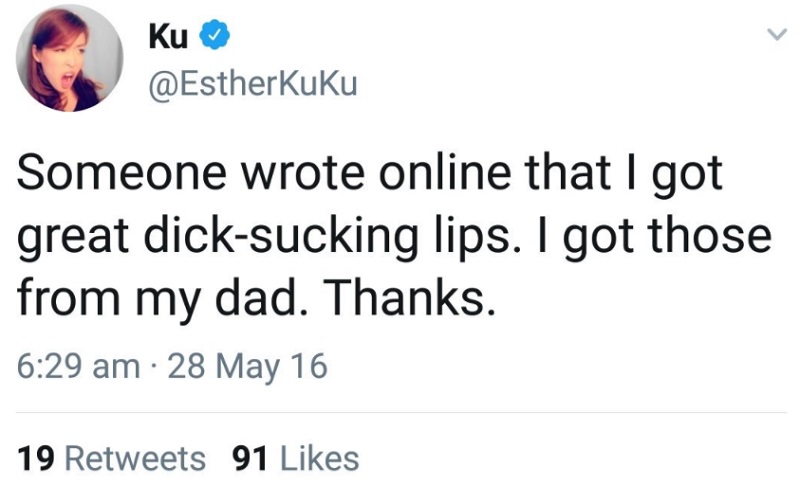
Task: Click the divider line above the retweet count
Action: tap(401, 412)
